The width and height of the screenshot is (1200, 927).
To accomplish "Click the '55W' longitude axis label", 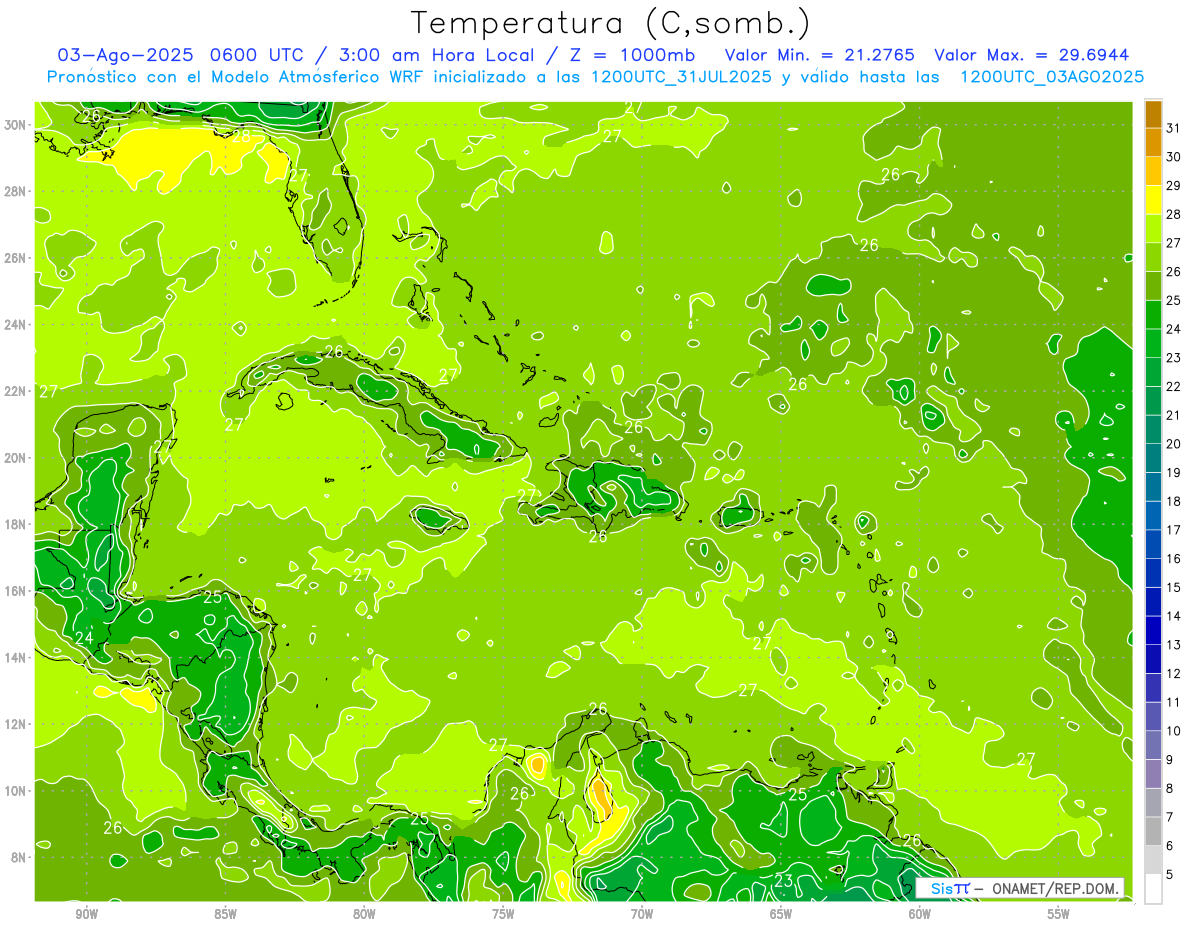I will [x=1059, y=913].
